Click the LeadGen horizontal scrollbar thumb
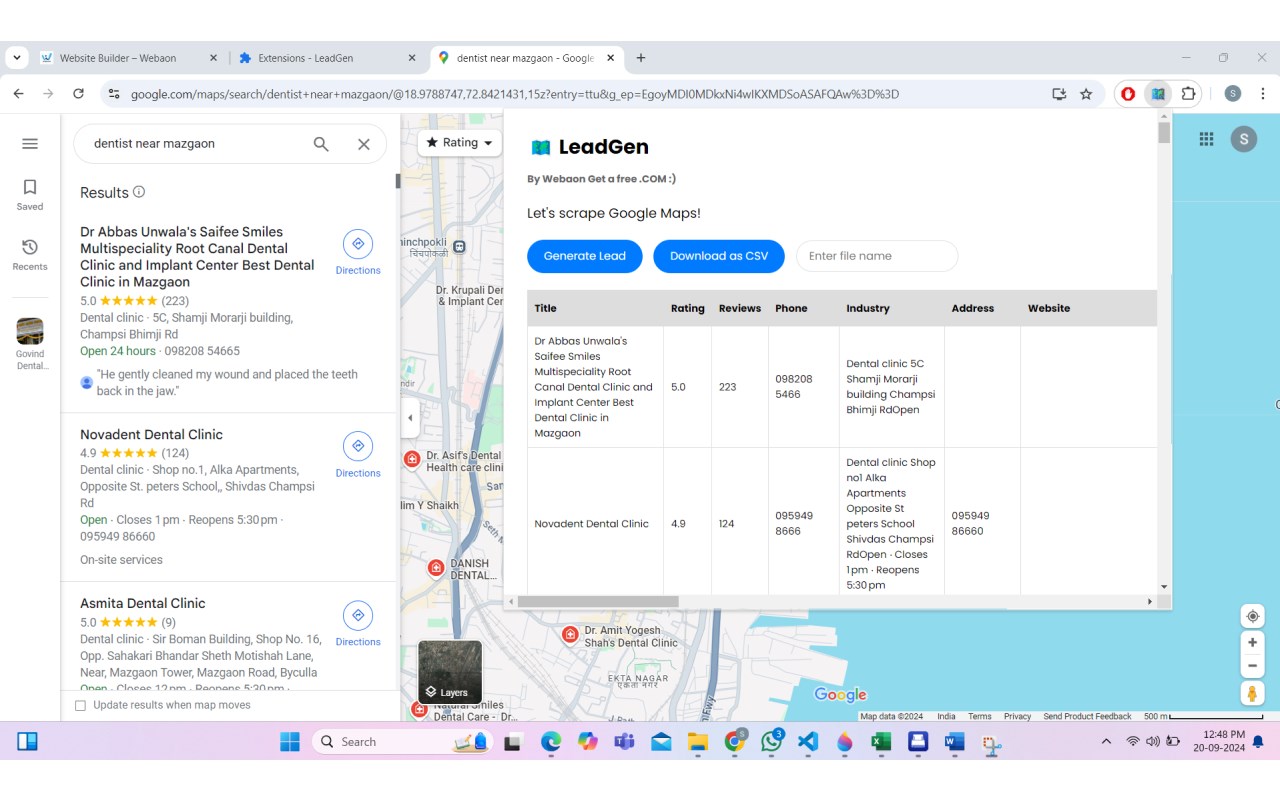Screen dimensions: 1280x800 [x=598, y=602]
